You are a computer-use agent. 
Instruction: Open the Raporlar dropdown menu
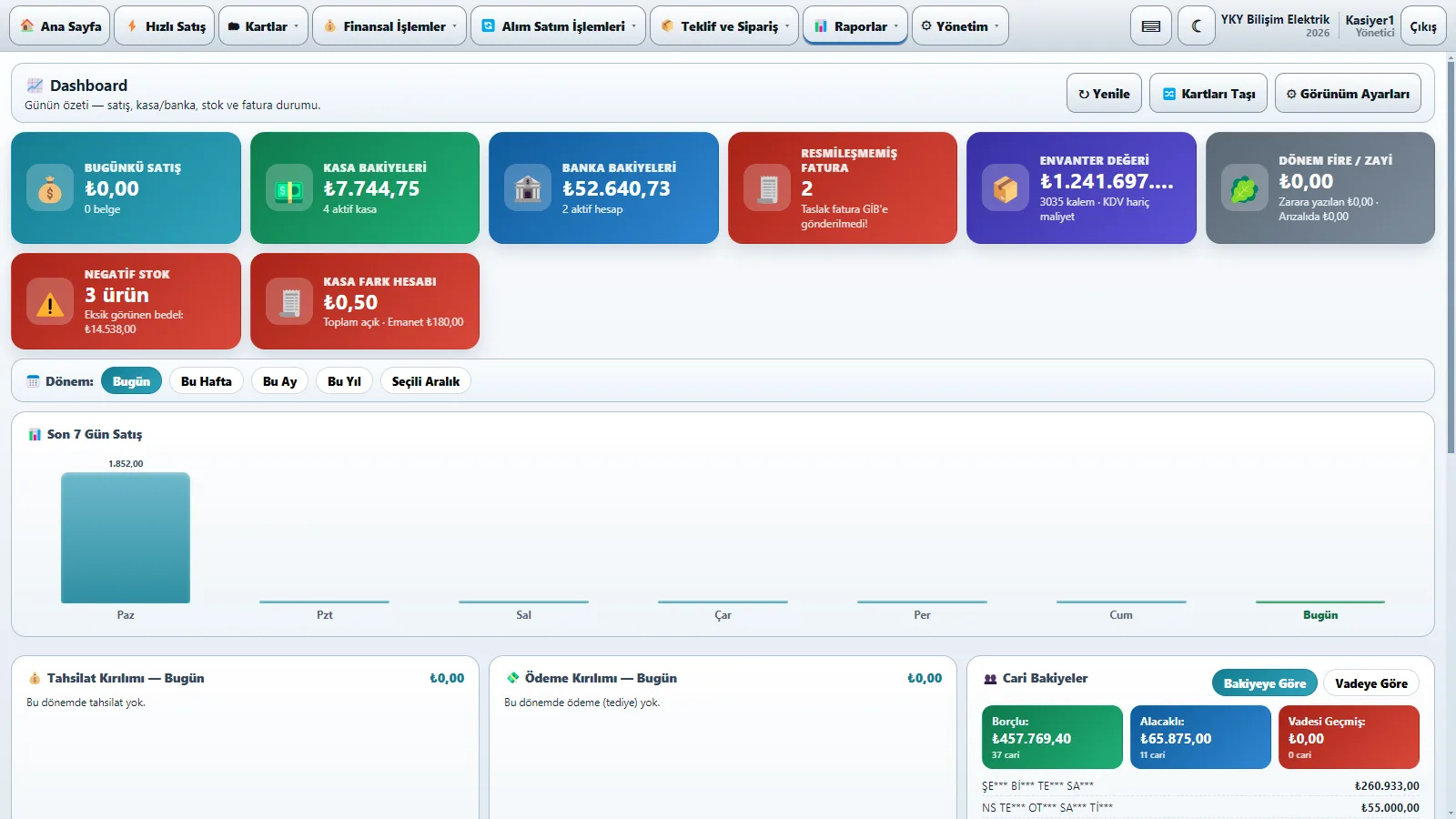coord(855,26)
